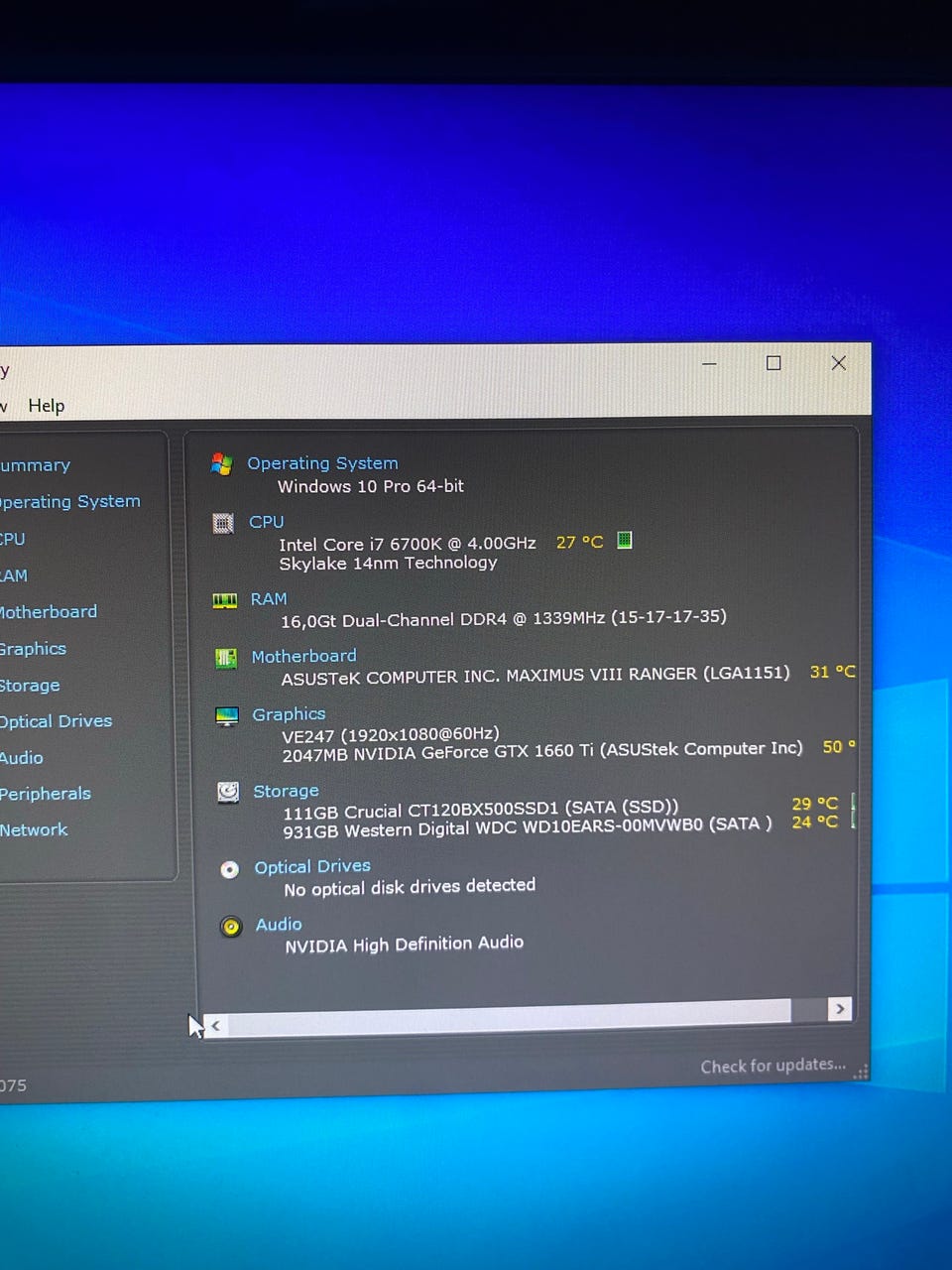Click the Windows 10 Pro 64-bit text

tap(371, 486)
